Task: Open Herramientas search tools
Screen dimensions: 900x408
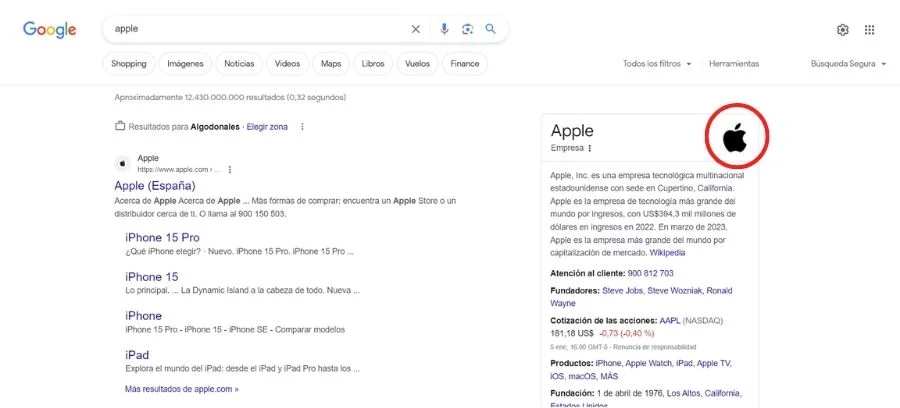Action: [x=734, y=64]
